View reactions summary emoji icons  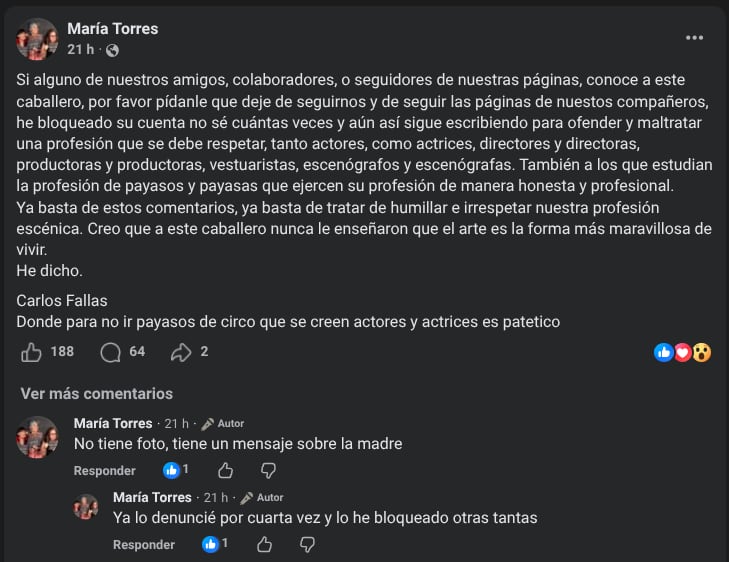click(682, 352)
